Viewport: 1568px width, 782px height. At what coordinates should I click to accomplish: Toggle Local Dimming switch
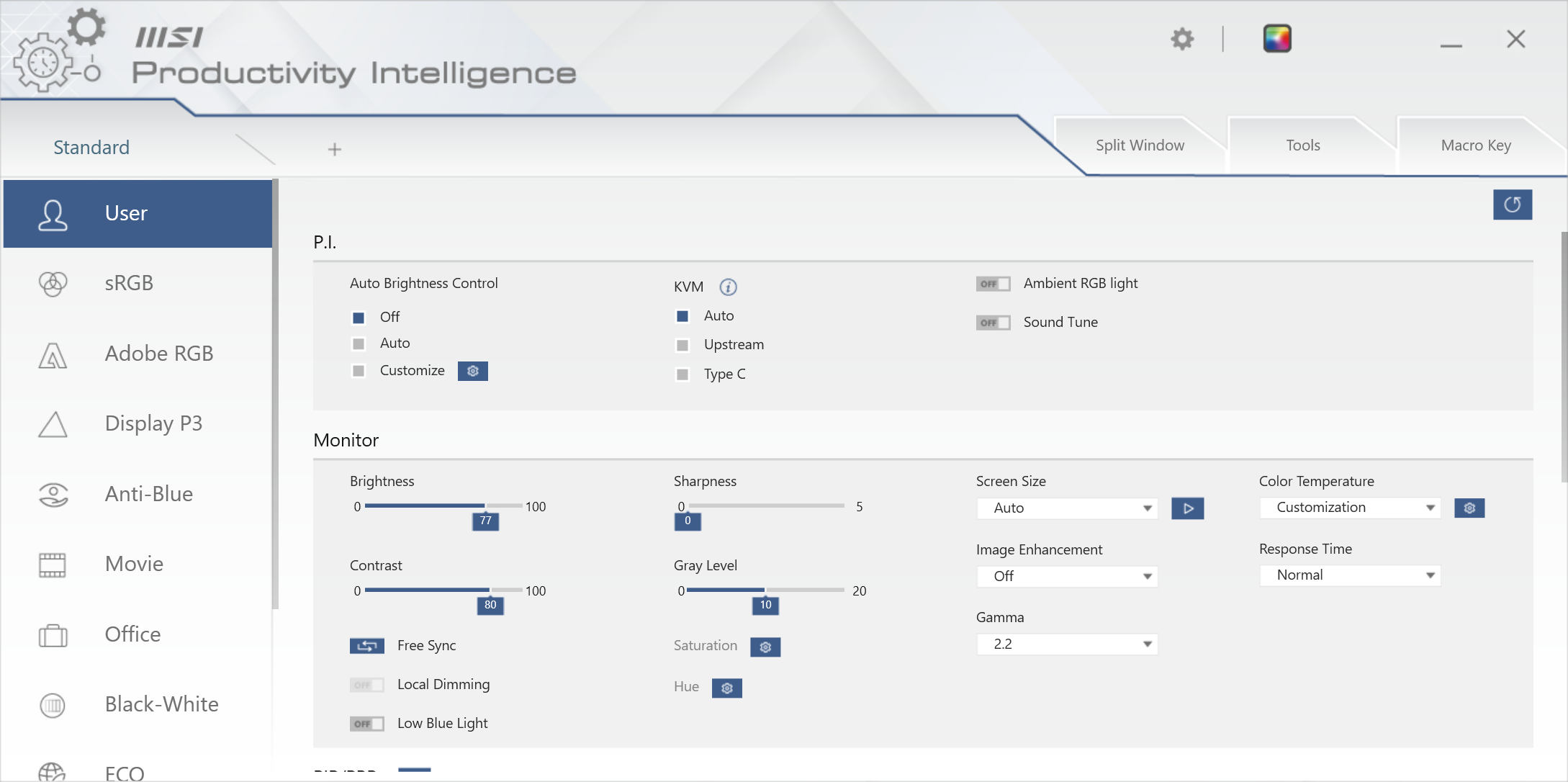[x=367, y=685]
